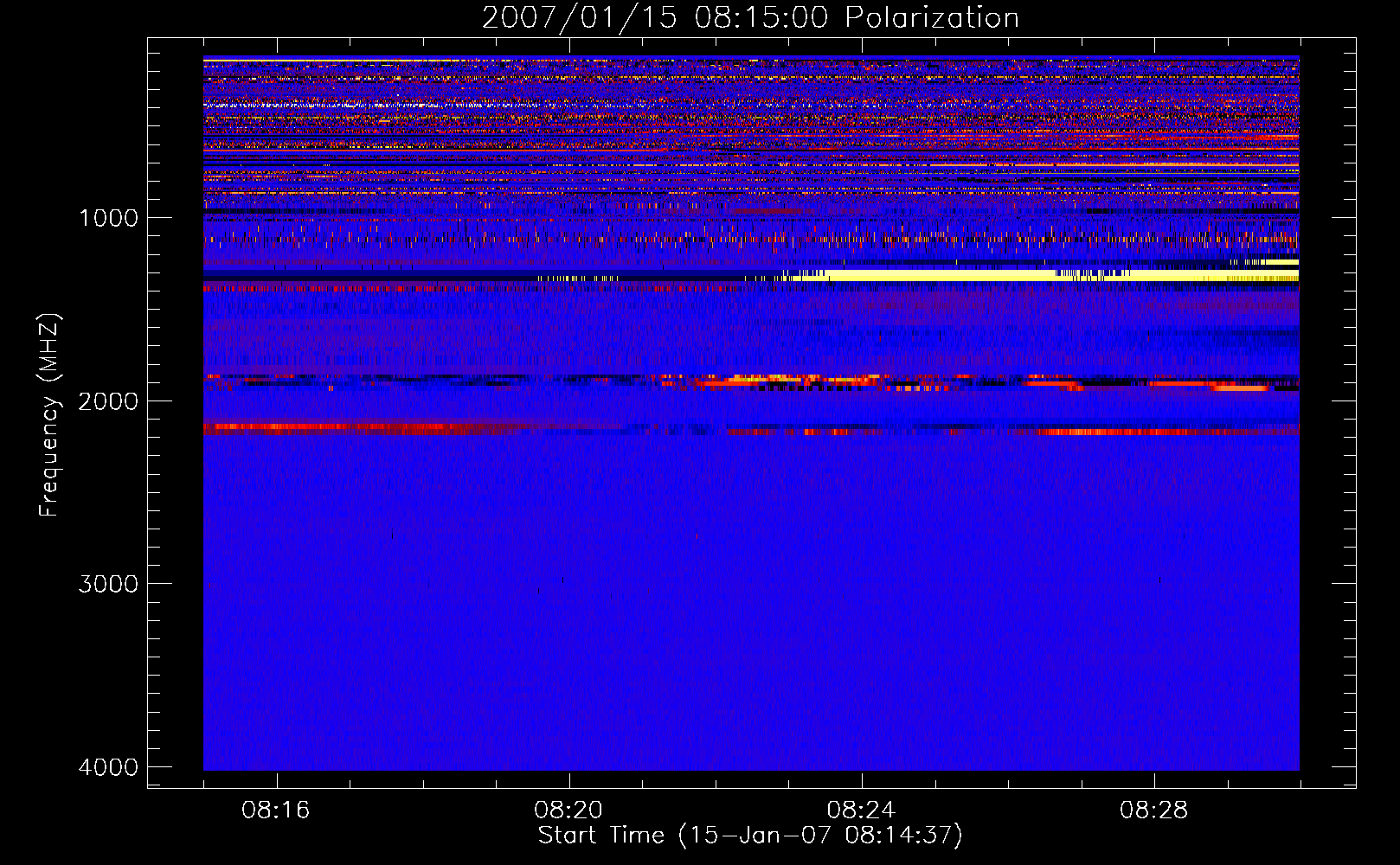Click the '08:16' time tick label
The width and height of the screenshot is (1400, 865).
[x=276, y=810]
